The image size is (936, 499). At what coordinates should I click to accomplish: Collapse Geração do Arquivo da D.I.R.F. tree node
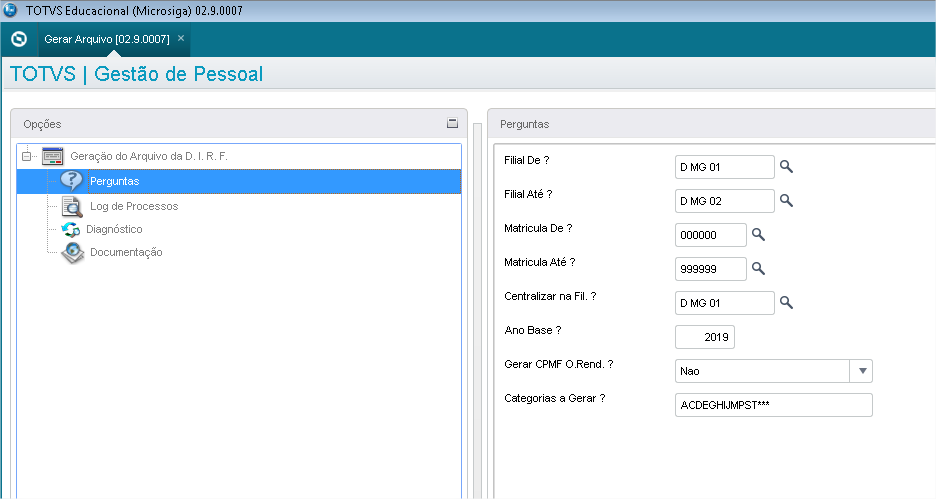pyautogui.click(x=26, y=156)
